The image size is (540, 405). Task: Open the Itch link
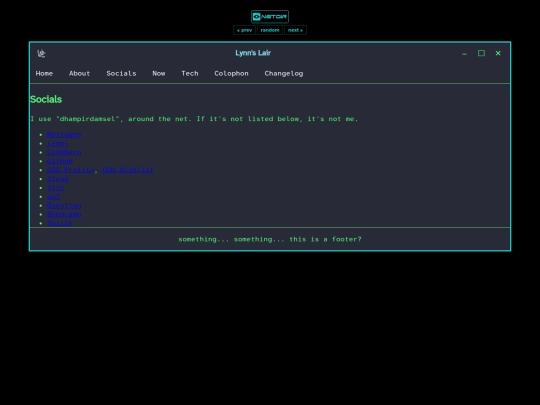coord(55,188)
